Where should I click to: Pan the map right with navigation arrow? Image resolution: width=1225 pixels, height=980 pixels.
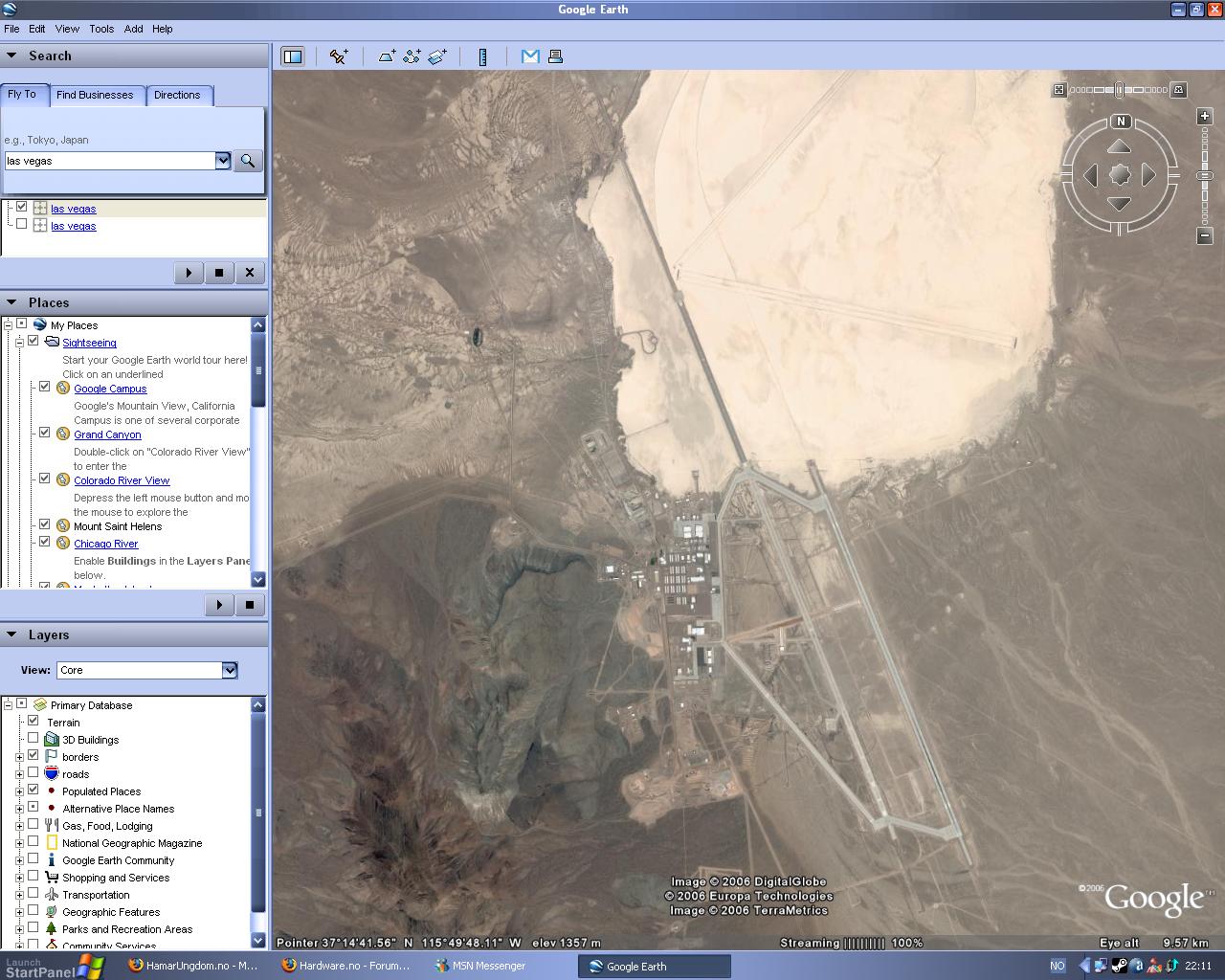tap(1148, 175)
